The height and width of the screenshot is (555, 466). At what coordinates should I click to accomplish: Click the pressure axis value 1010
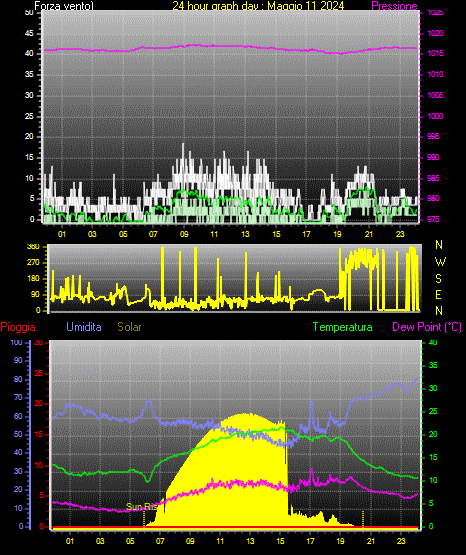point(436,74)
